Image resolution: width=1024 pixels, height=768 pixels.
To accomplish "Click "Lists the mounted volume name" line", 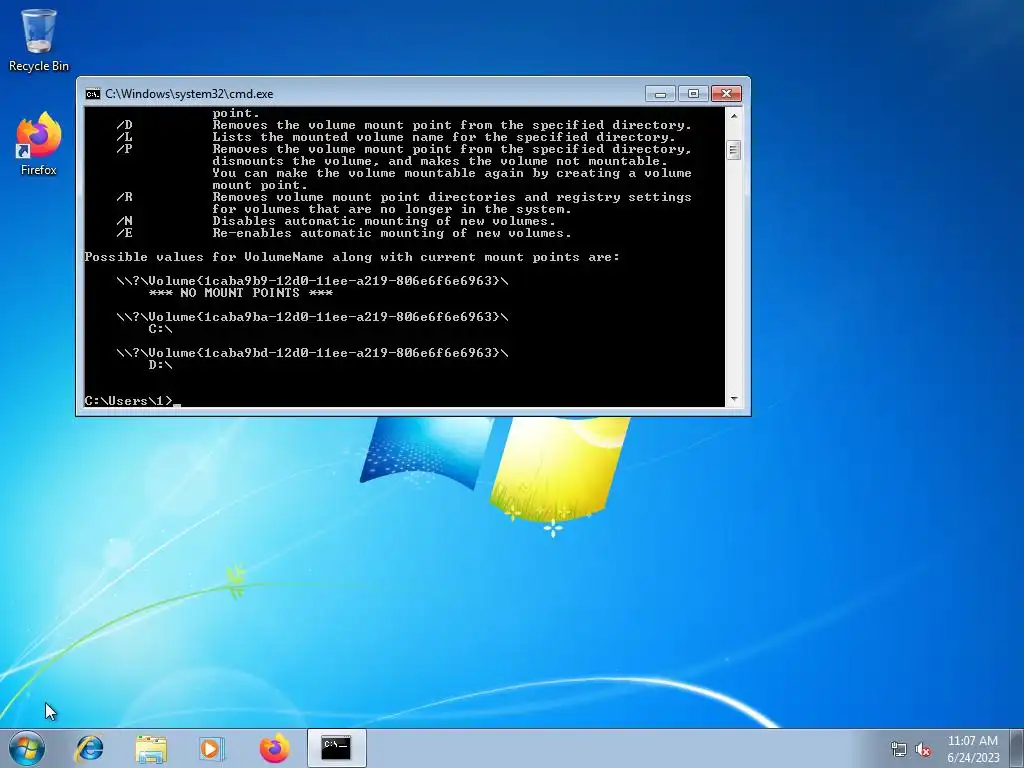I will coord(444,137).
